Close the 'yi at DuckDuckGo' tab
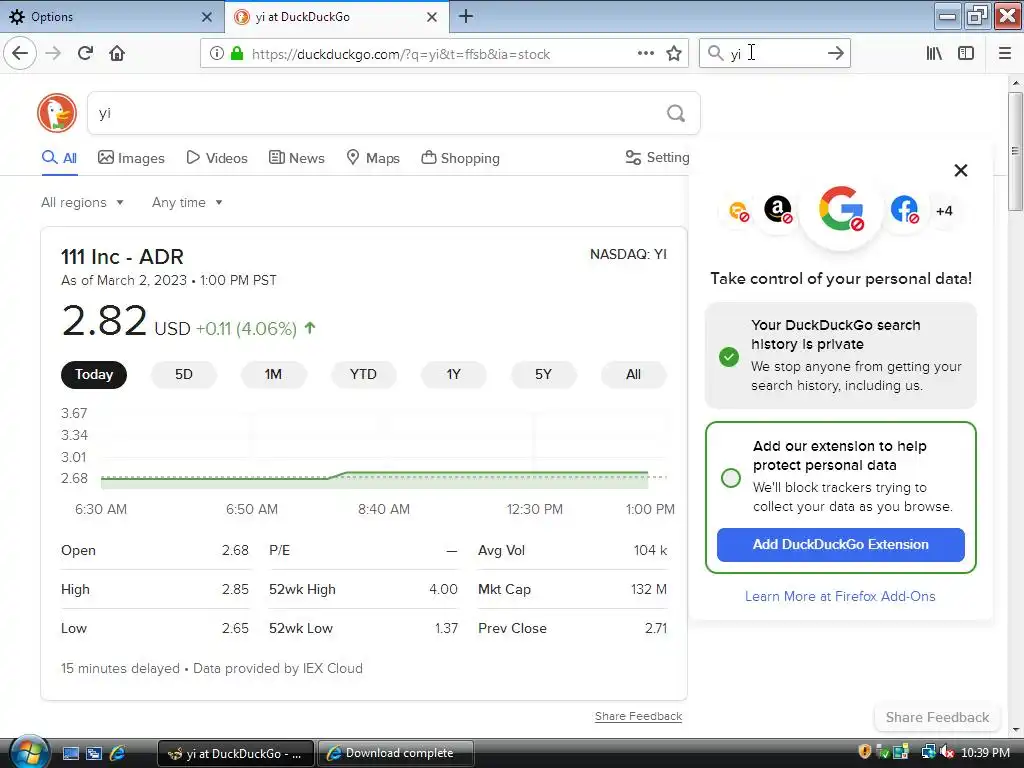 tap(432, 17)
